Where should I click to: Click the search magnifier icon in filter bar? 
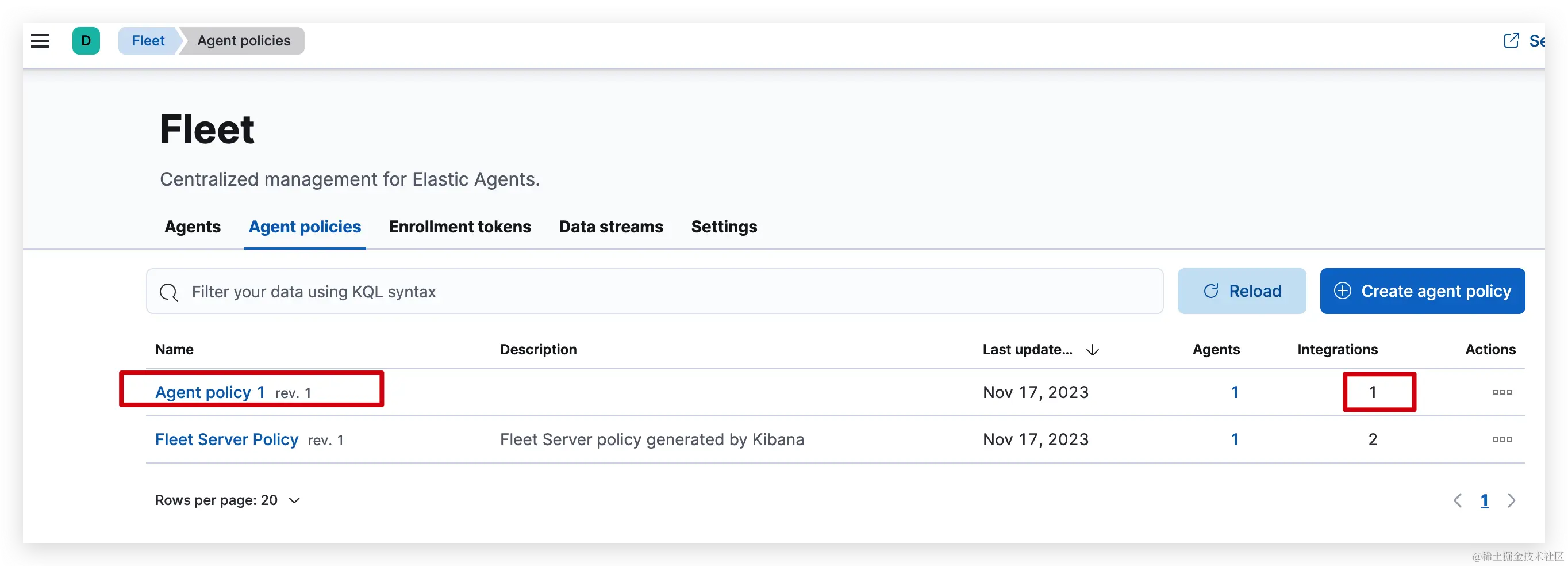coord(168,292)
